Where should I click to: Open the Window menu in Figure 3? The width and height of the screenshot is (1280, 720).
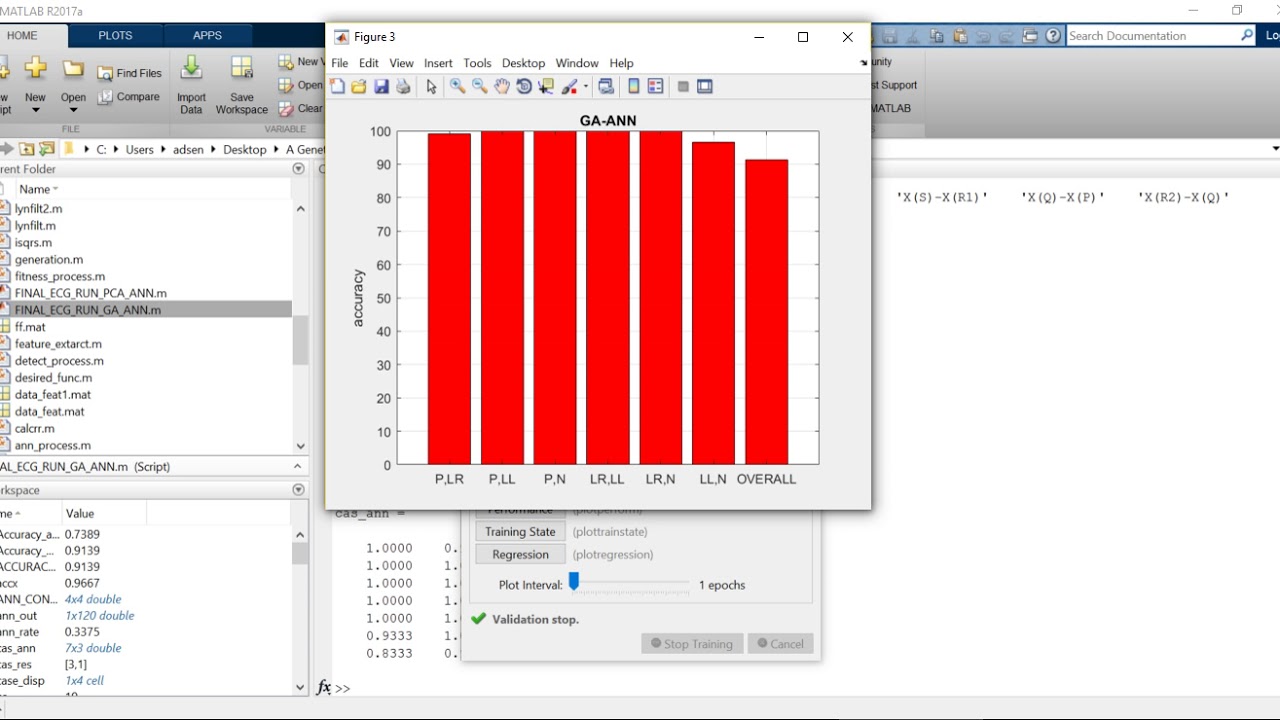(577, 63)
